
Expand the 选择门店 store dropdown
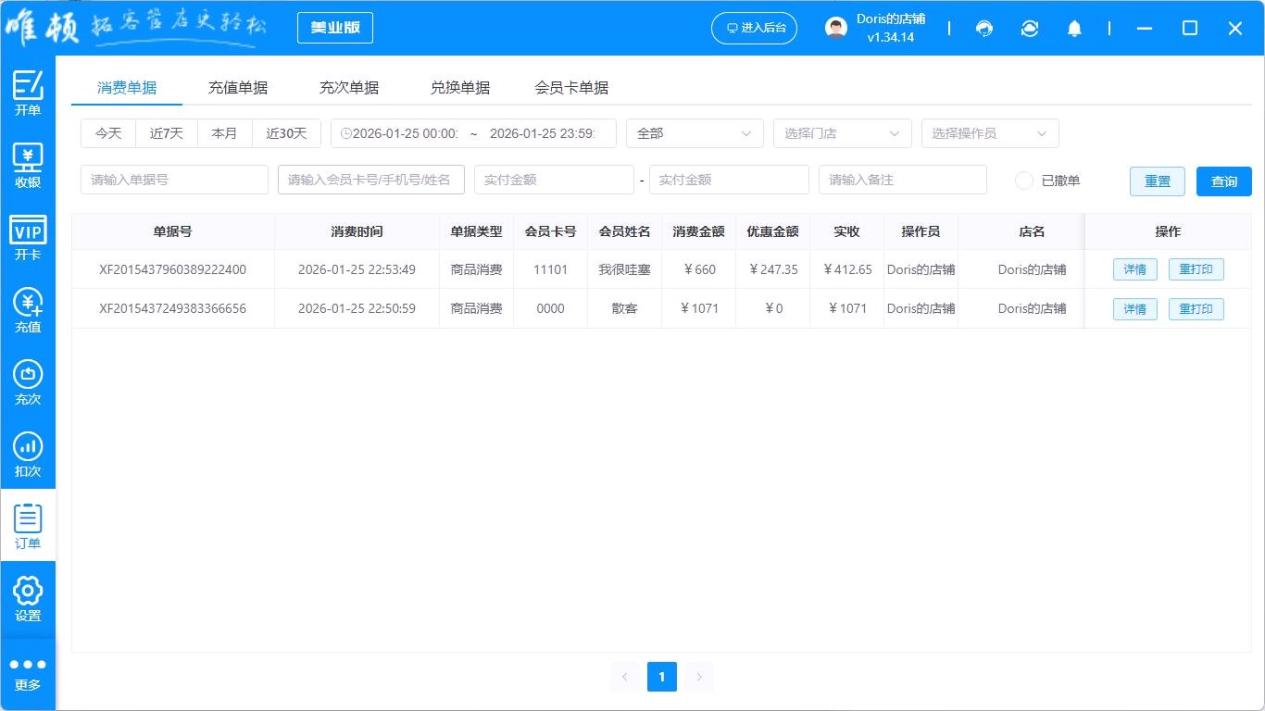pyautogui.click(x=843, y=133)
